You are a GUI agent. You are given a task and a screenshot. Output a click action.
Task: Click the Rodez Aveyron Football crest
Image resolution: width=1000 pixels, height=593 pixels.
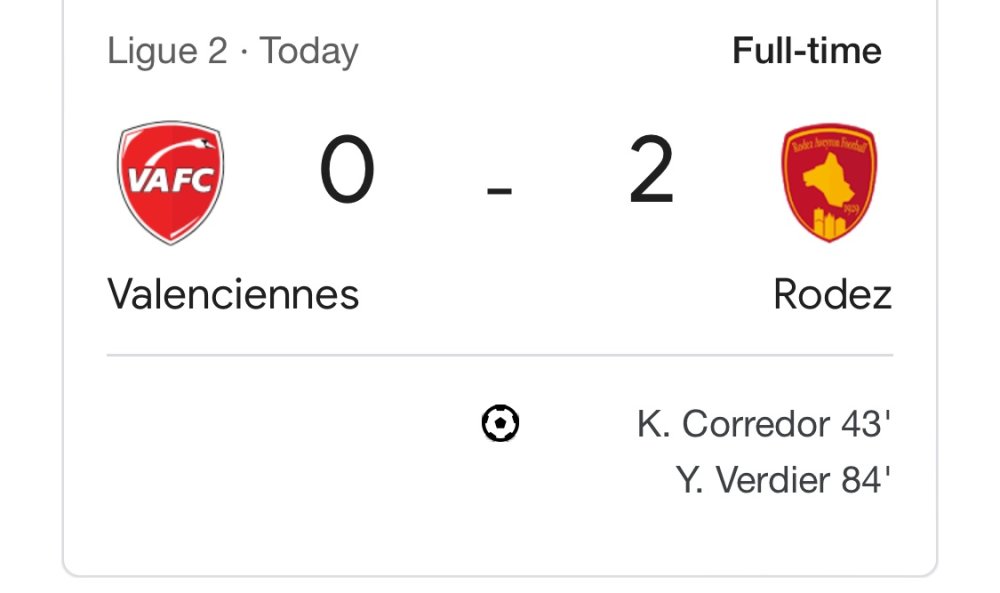[x=829, y=182]
